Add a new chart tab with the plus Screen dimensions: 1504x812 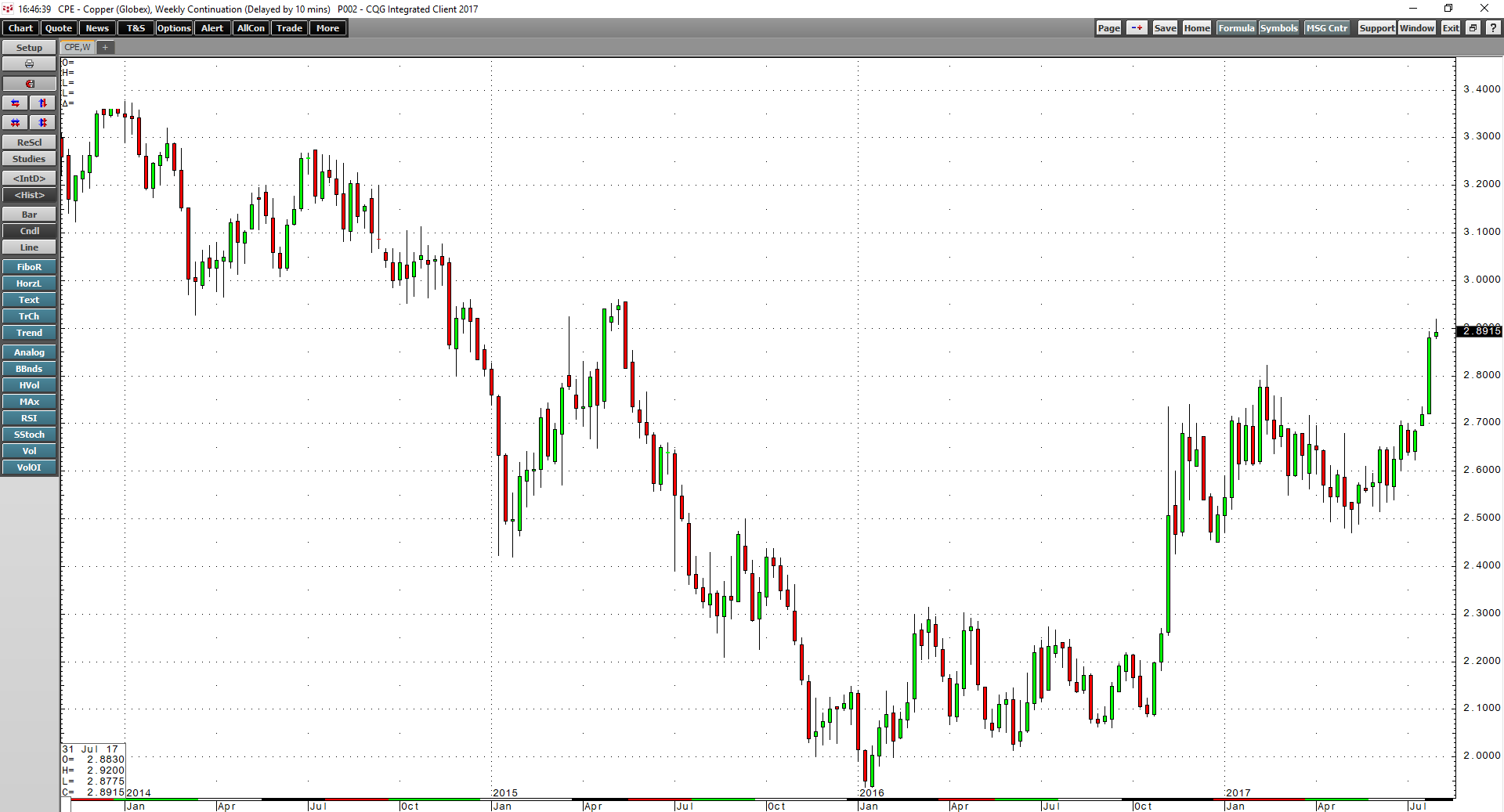105,47
